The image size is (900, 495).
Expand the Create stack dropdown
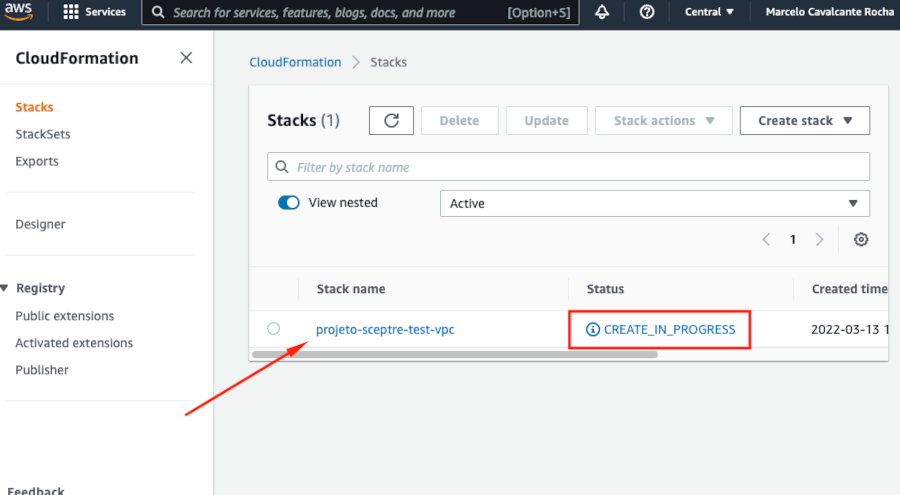tap(804, 120)
